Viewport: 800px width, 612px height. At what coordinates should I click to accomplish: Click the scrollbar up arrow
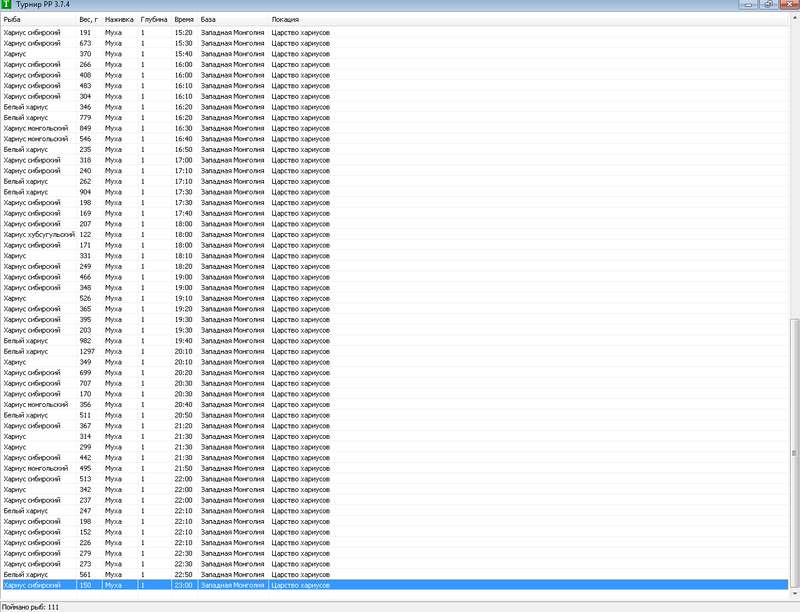[794, 19]
